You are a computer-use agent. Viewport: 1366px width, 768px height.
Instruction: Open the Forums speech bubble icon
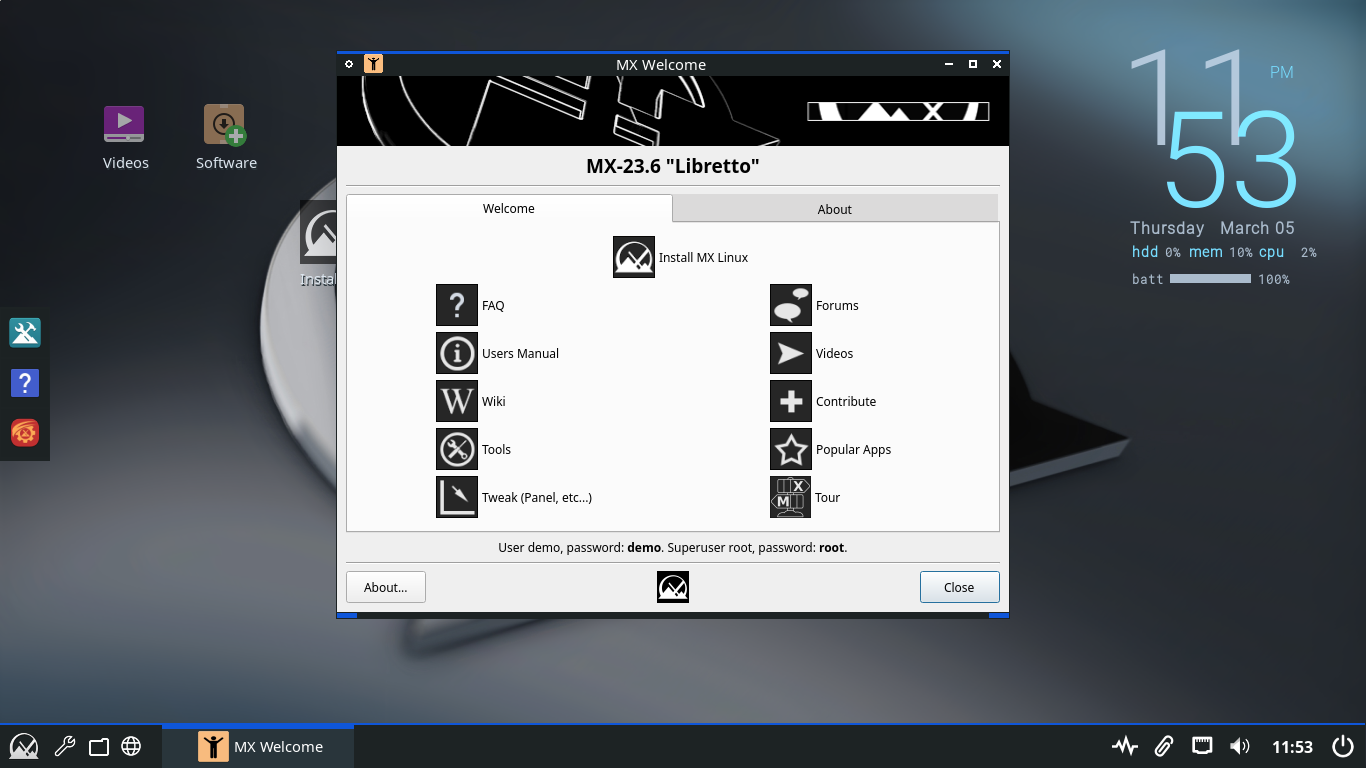click(x=790, y=305)
